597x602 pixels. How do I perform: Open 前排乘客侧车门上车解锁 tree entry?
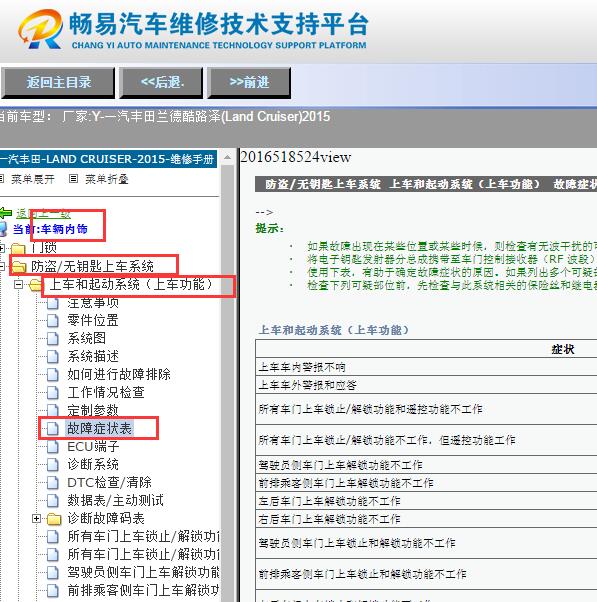pyautogui.click(x=143, y=590)
